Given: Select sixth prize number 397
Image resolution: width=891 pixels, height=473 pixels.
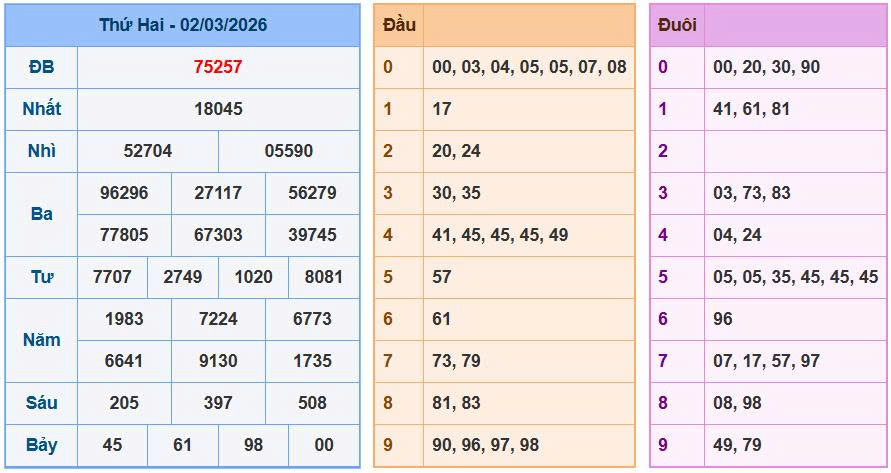Looking at the screenshot, I should pyautogui.click(x=218, y=403).
